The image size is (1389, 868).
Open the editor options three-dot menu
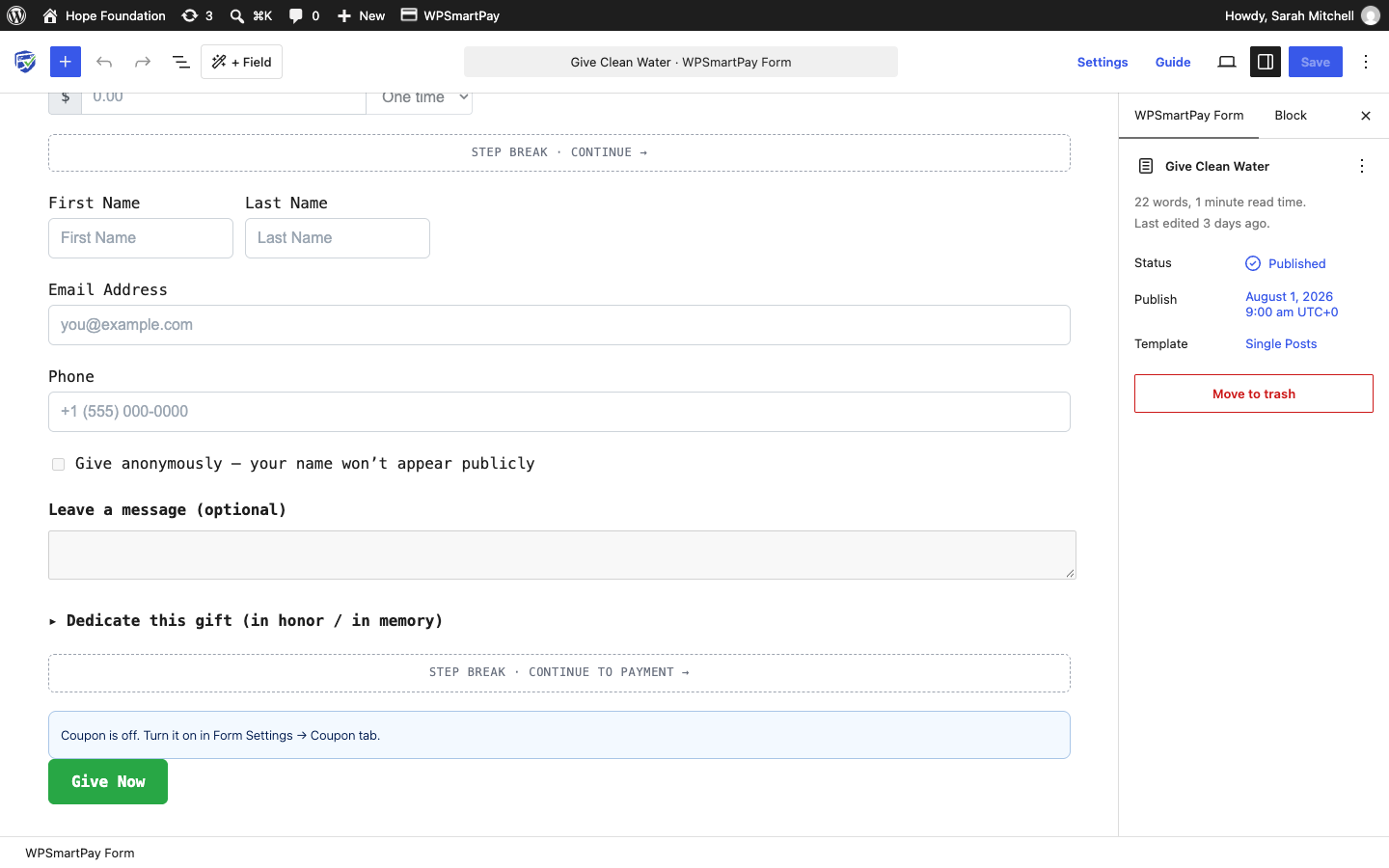(1366, 62)
